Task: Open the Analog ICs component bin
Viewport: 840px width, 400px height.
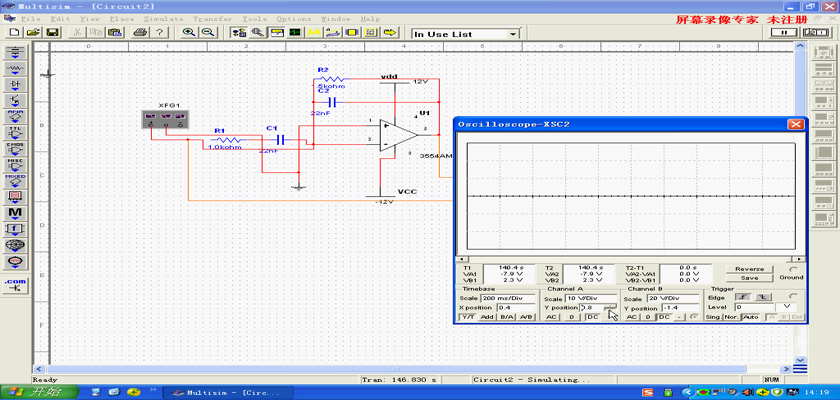Action: coord(16,117)
